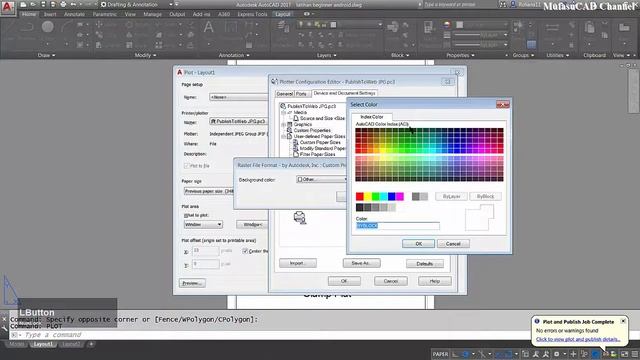The height and width of the screenshot is (360, 640).
Task: Switch to the Insert ribbon tab
Action: click(50, 14)
